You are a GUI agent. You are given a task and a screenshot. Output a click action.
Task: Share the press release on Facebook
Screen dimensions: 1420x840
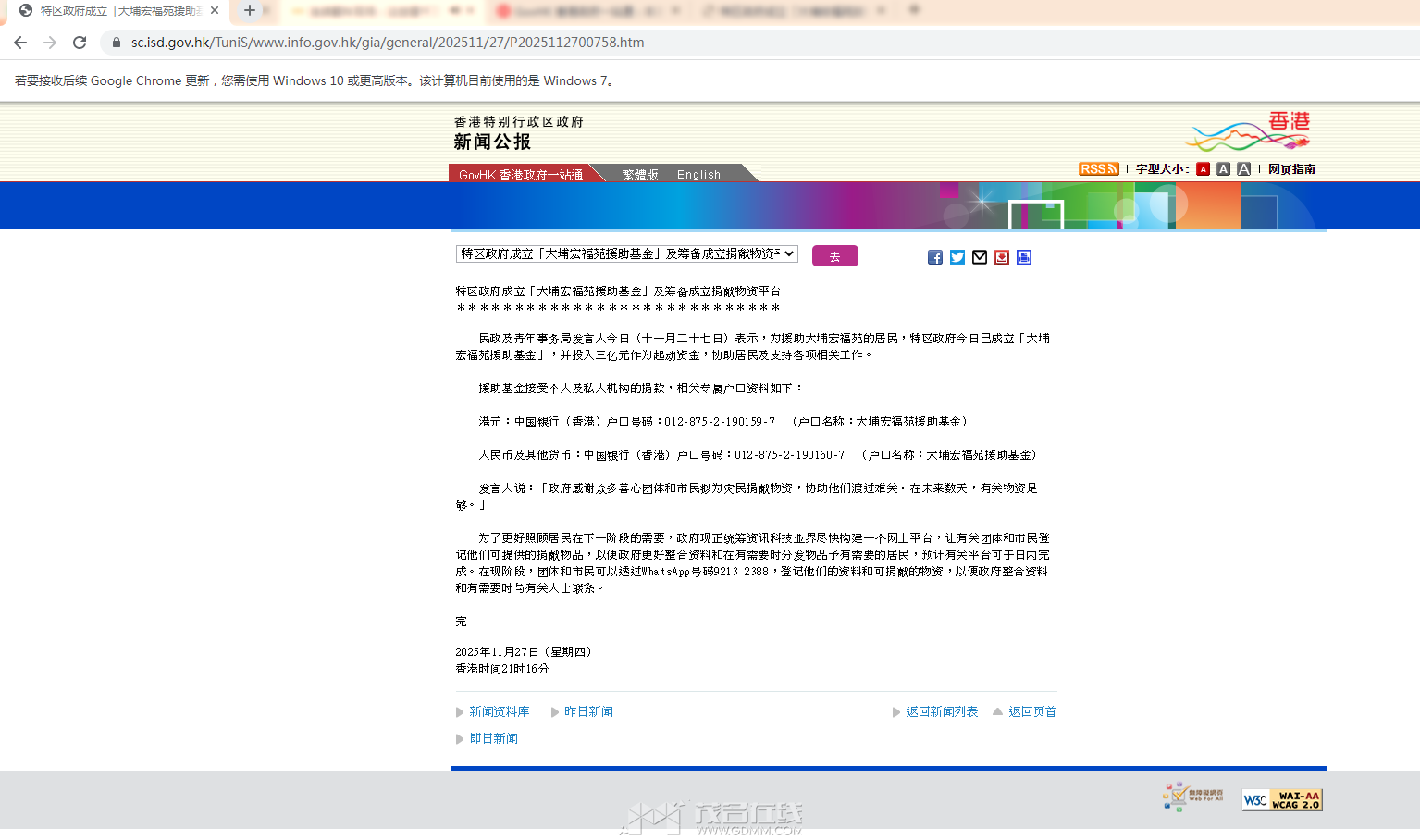pos(934,257)
